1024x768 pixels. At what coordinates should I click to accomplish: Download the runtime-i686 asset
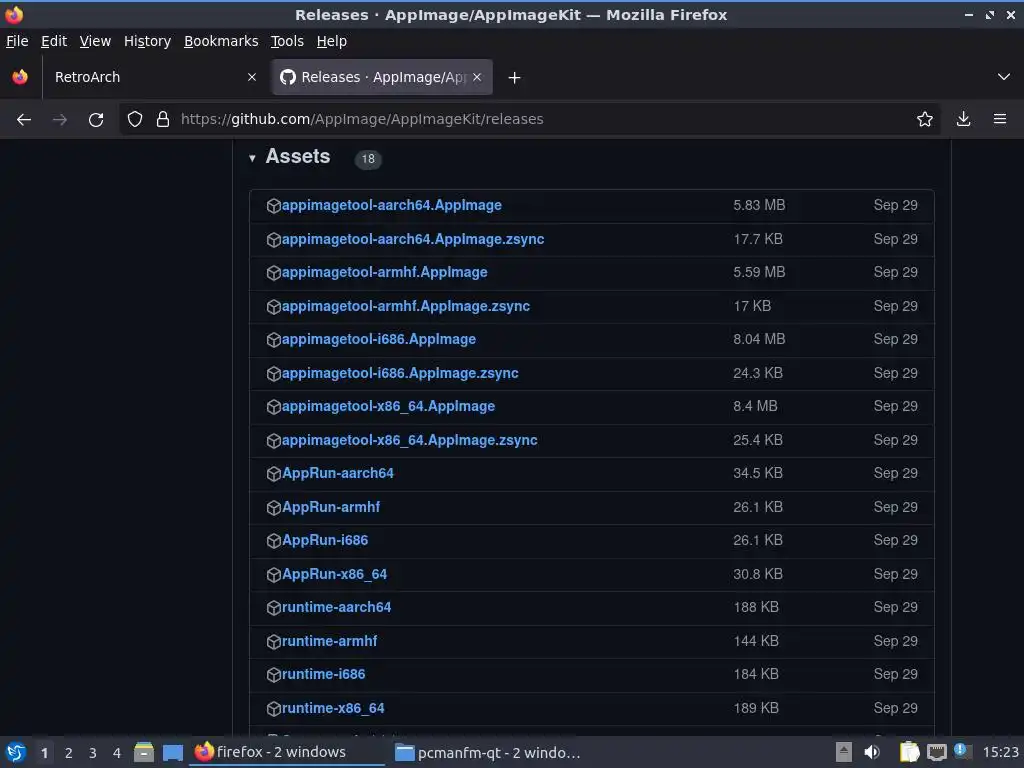323,675
